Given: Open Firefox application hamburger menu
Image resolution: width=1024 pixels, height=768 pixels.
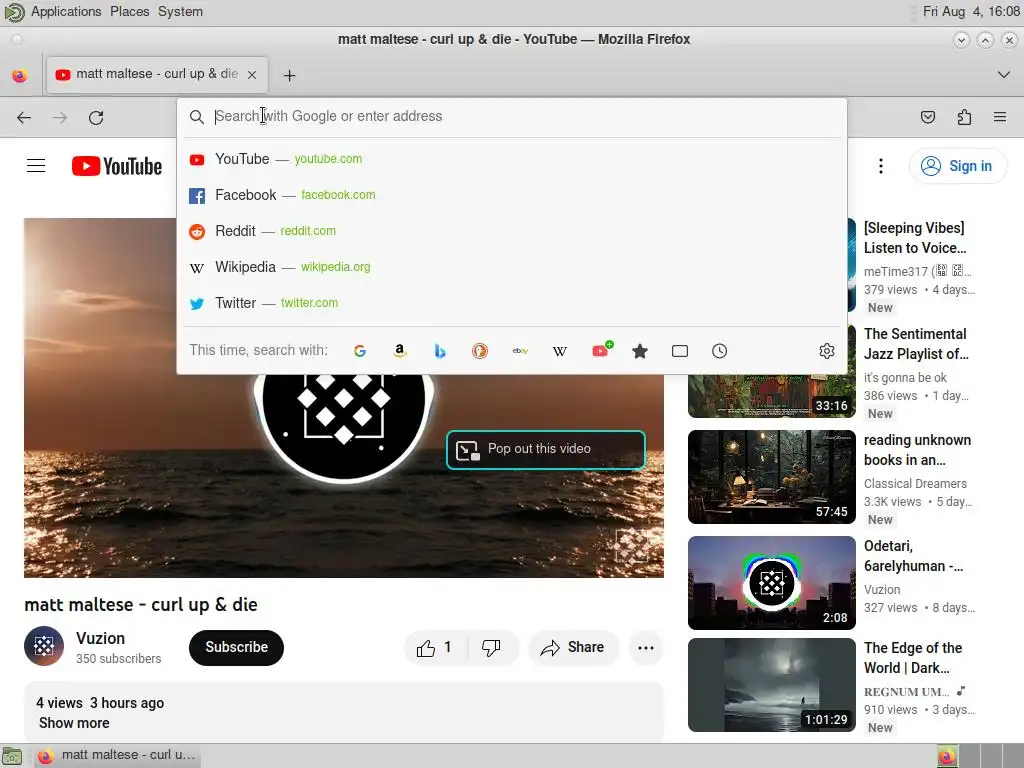Looking at the screenshot, I should click(x=1000, y=118).
